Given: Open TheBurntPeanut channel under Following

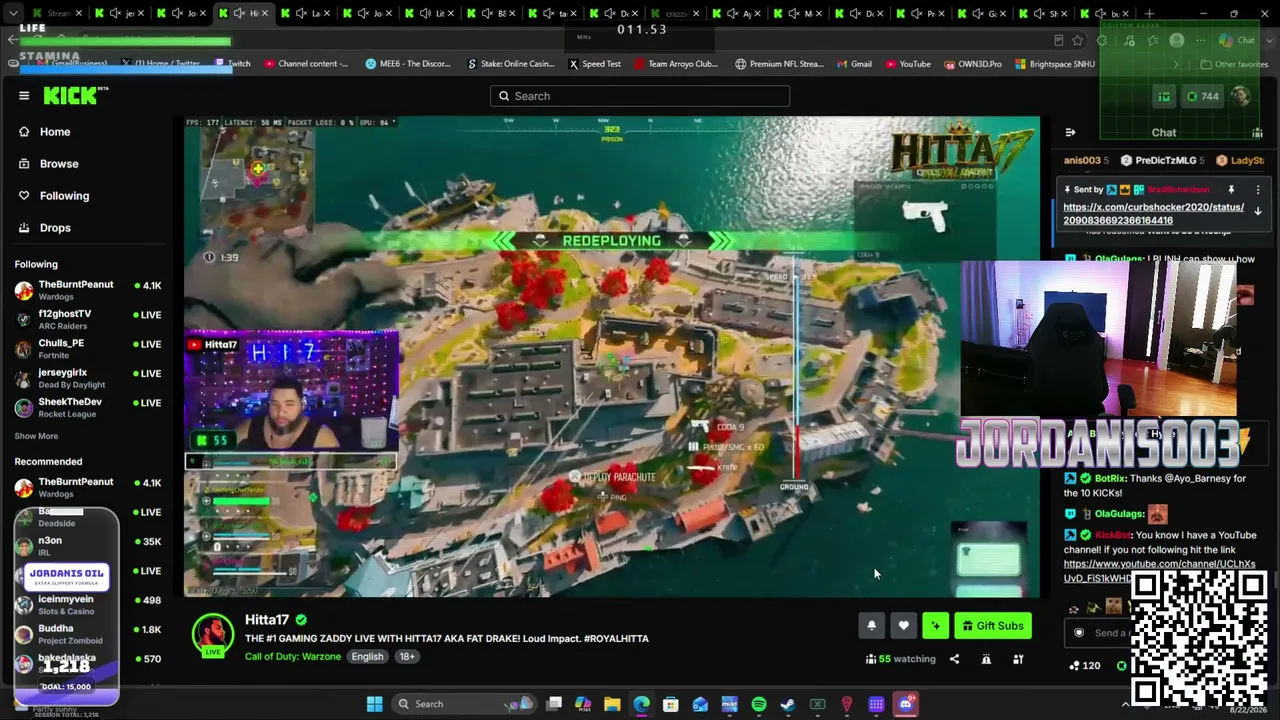Looking at the screenshot, I should (88, 290).
